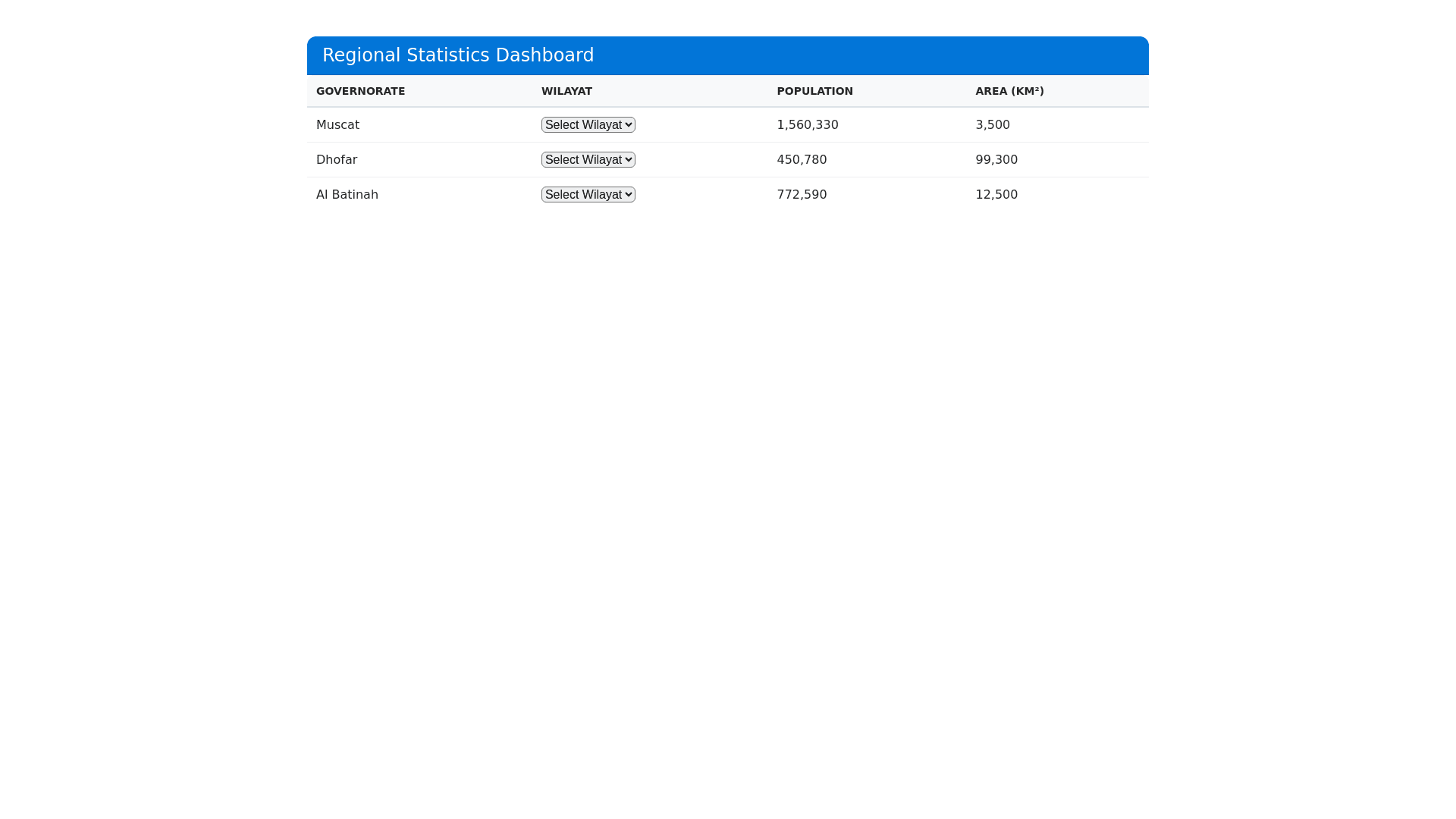Click the Population column header
Viewport: 1456px width, 819px height.
pos(814,91)
